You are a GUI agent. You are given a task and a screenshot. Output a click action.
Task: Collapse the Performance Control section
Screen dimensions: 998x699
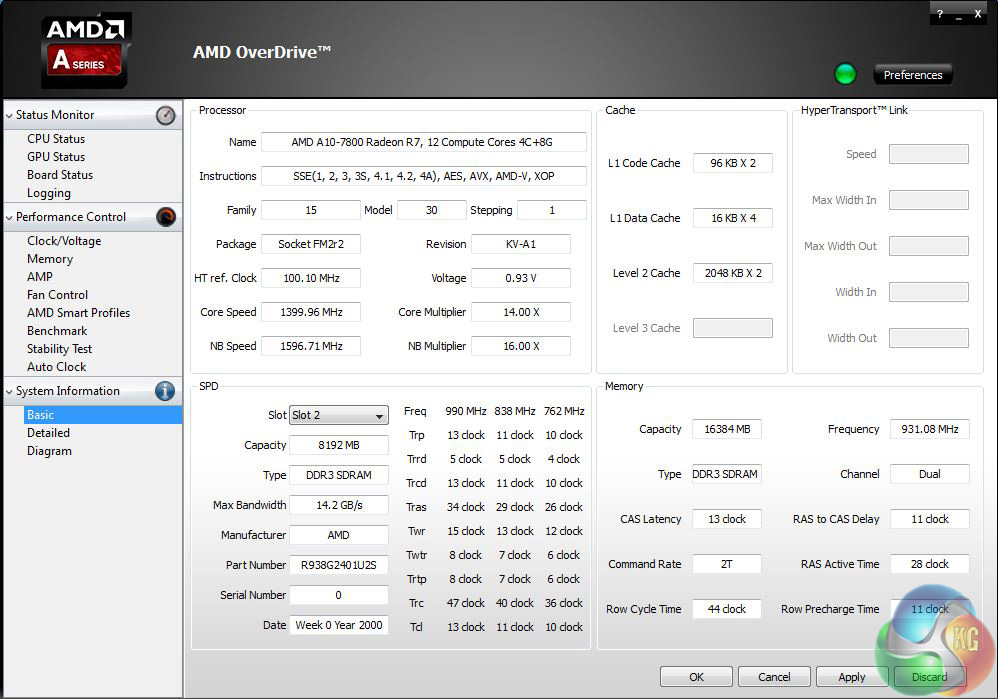click(x=10, y=217)
